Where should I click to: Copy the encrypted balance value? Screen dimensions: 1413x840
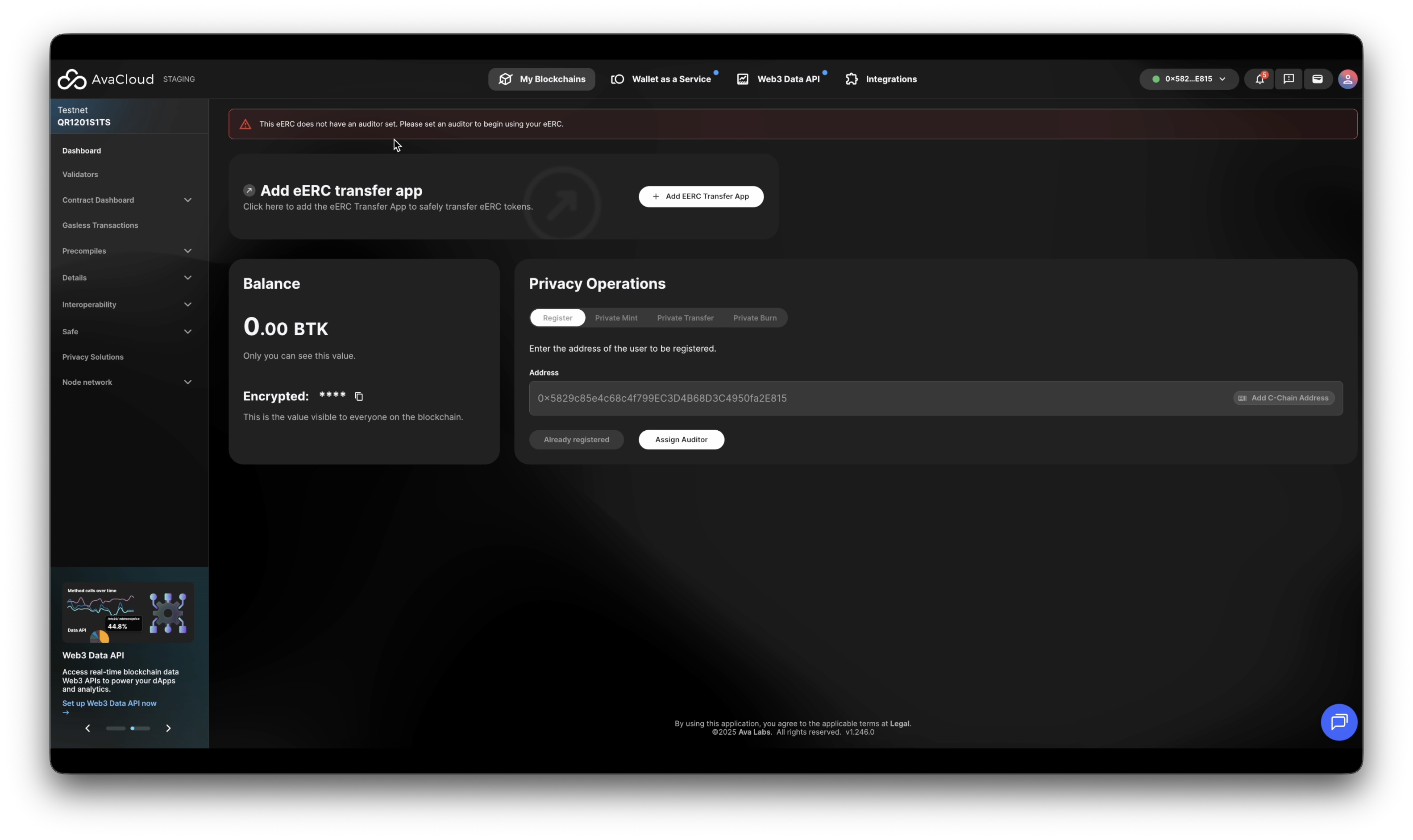359,396
